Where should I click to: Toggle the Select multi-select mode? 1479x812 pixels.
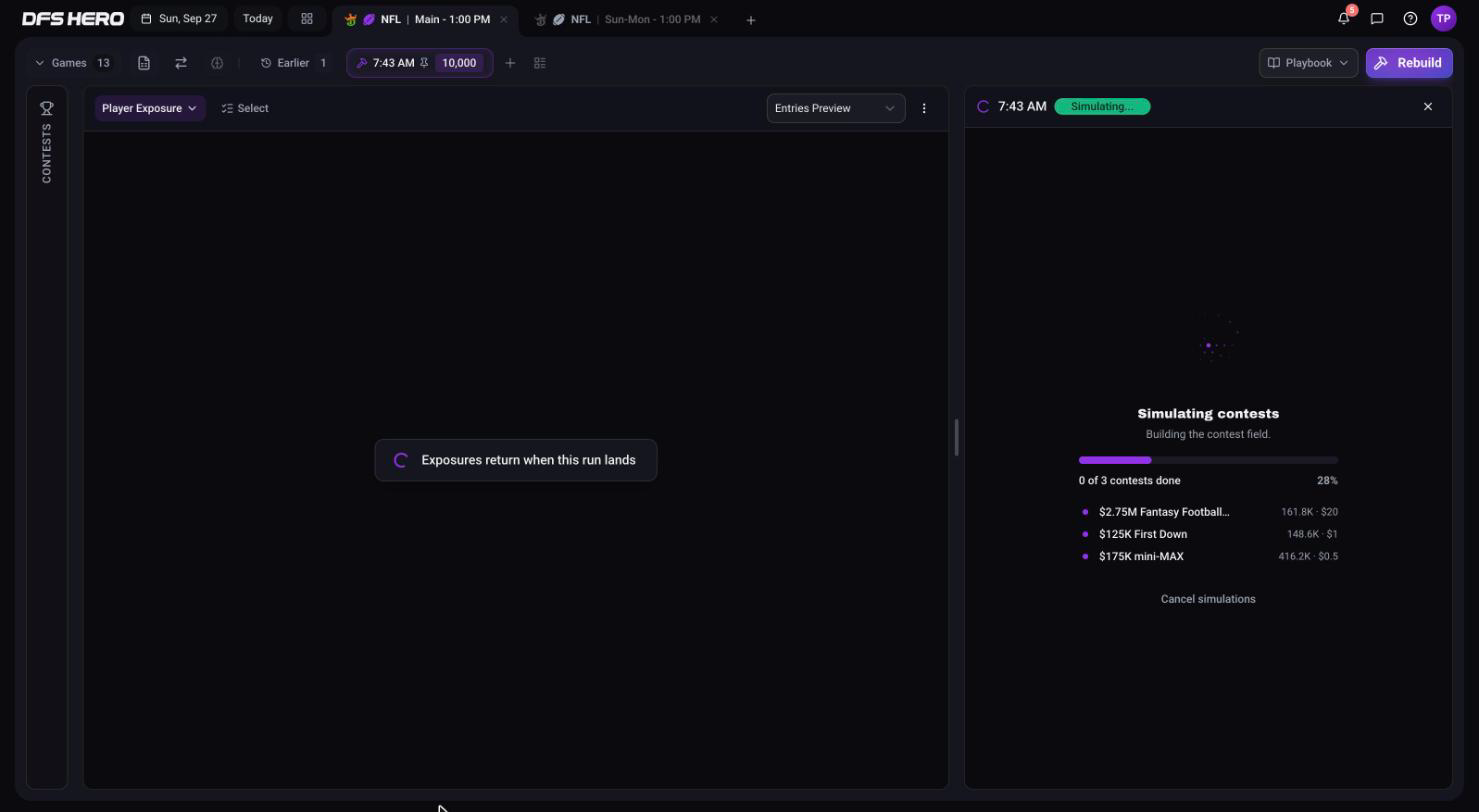tap(245, 108)
